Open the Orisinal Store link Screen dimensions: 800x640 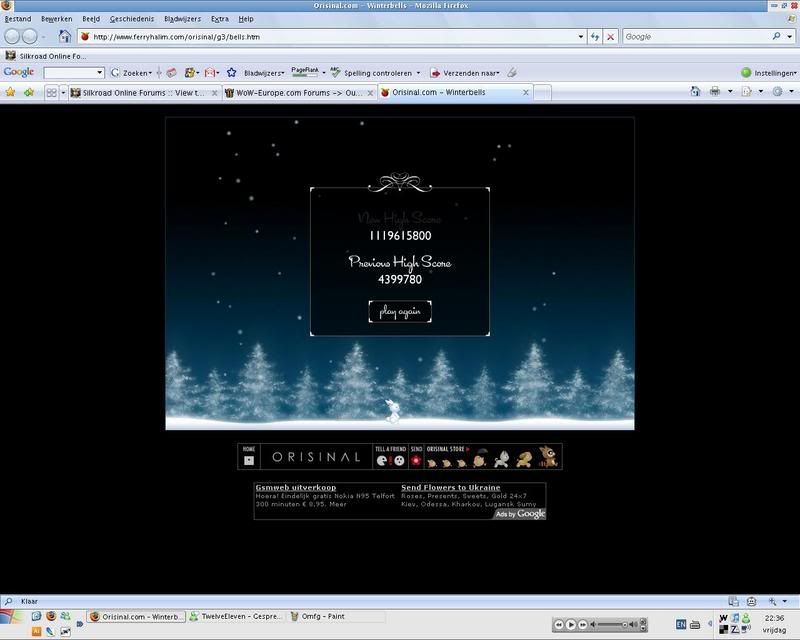[x=447, y=449]
